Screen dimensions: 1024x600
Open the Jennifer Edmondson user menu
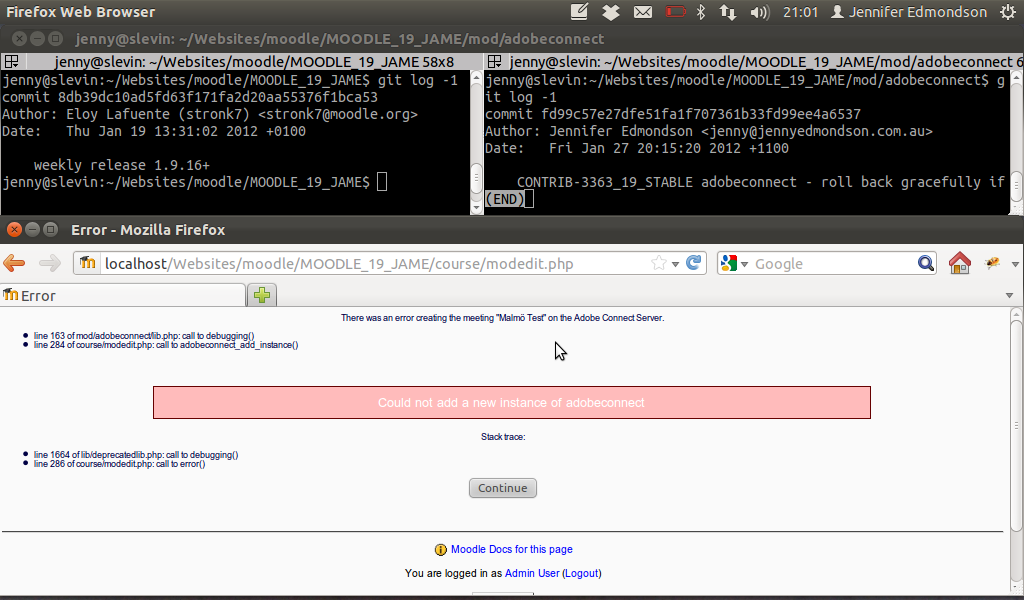(x=909, y=12)
